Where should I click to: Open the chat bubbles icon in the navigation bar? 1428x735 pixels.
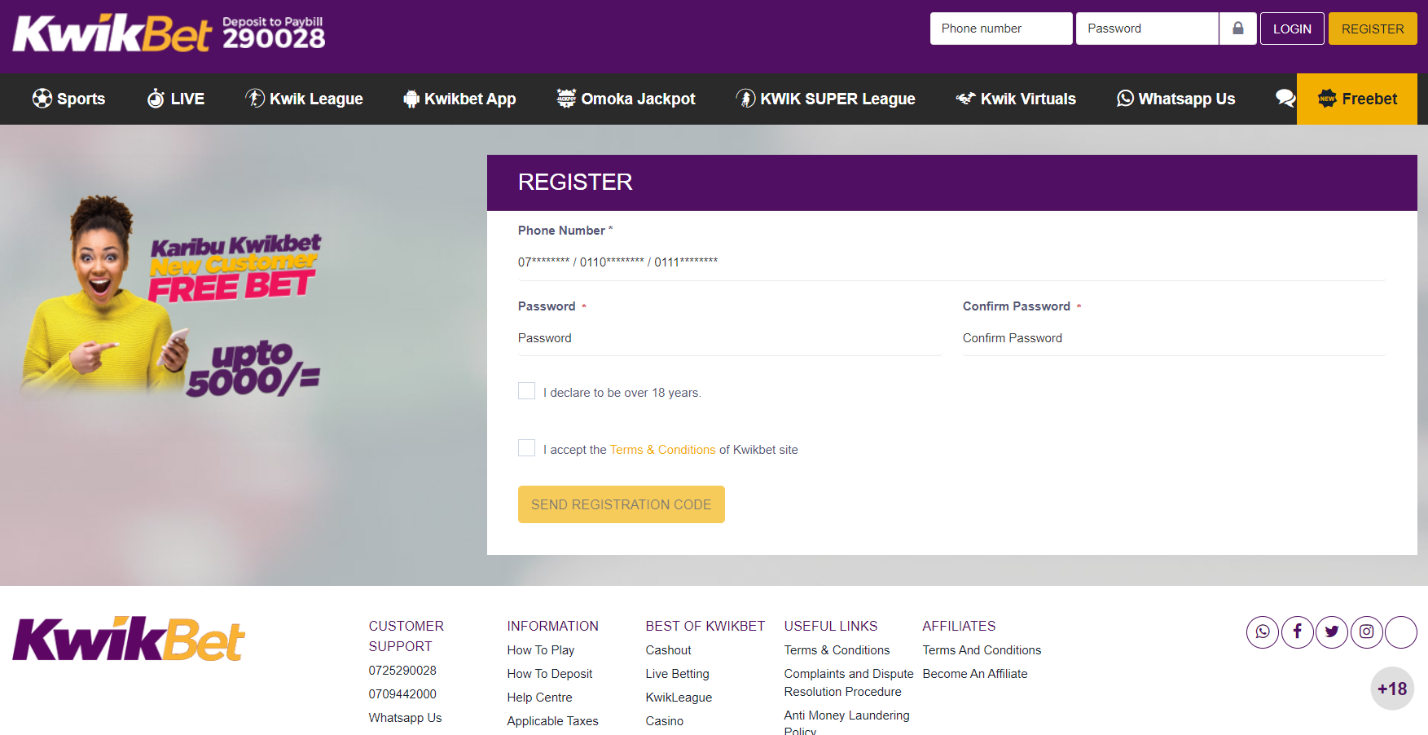pyautogui.click(x=1285, y=98)
